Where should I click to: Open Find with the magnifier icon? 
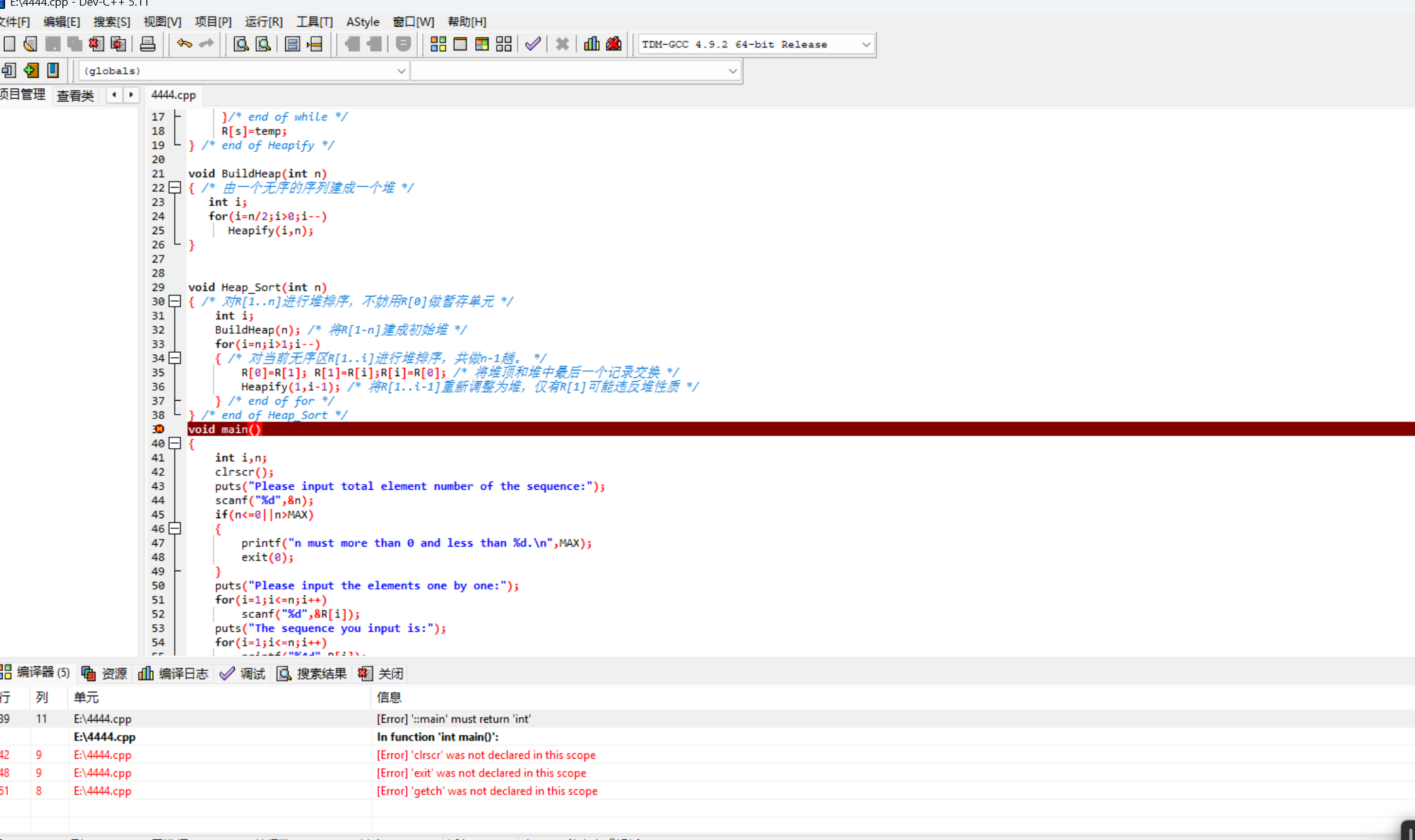click(240, 44)
